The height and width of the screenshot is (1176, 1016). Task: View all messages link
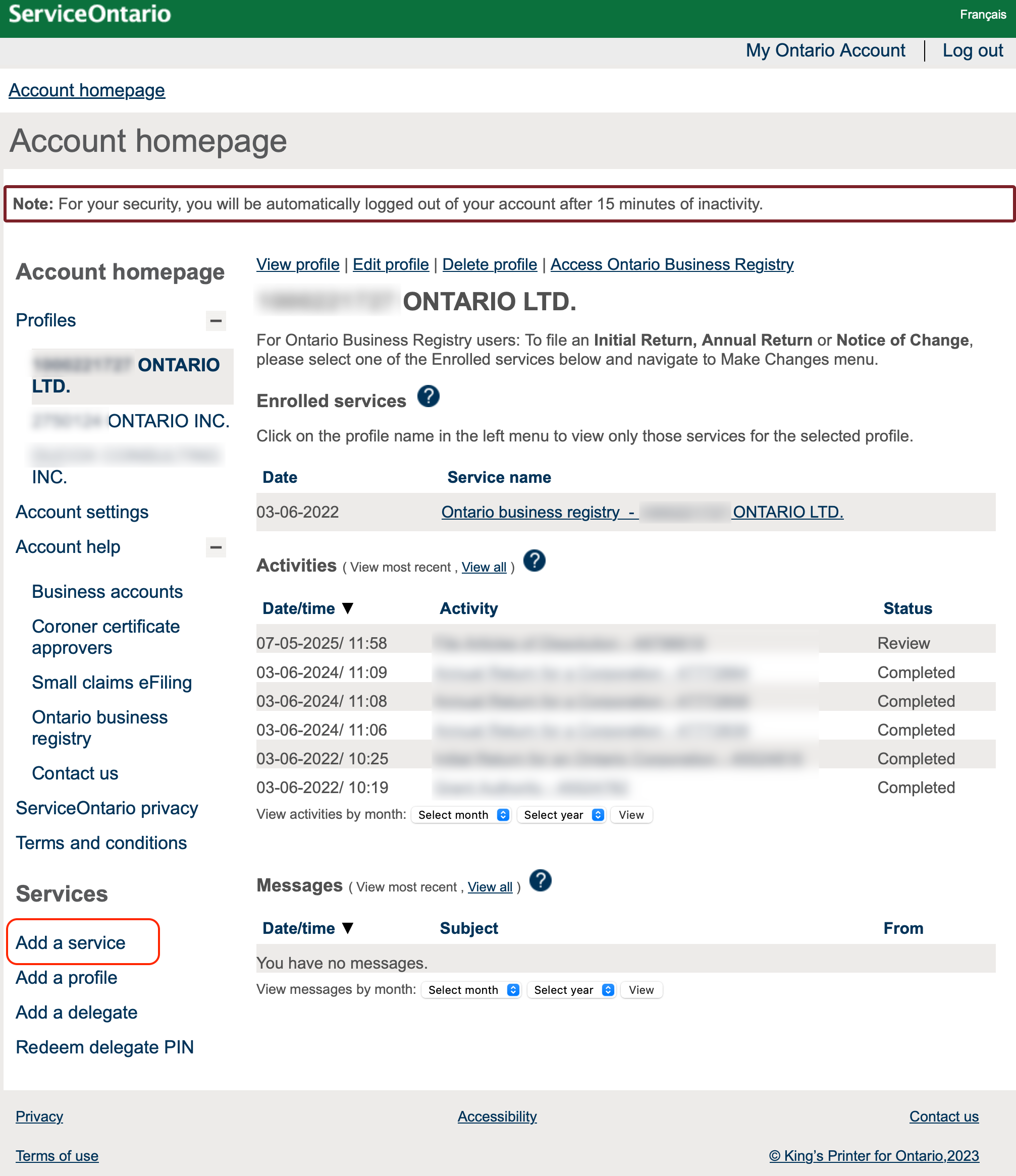pos(490,886)
